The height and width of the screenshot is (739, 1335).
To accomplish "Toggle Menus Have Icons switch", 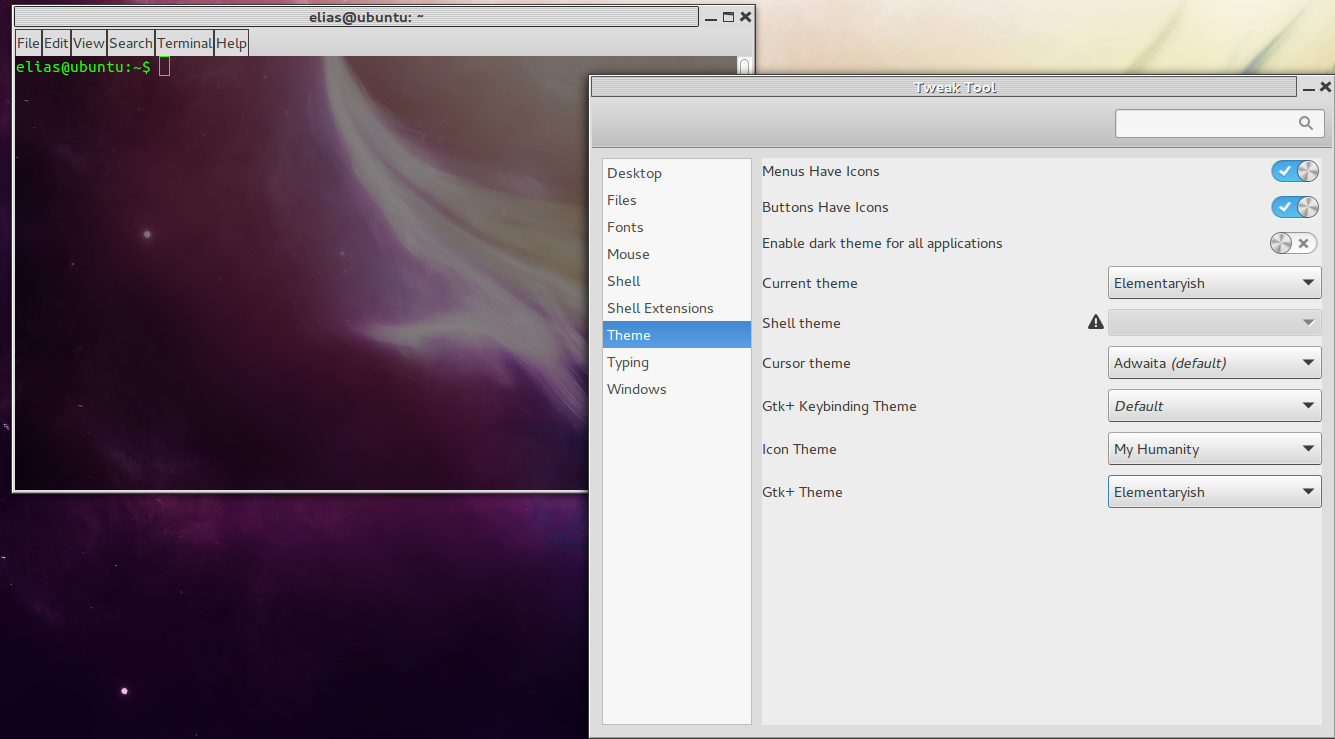I will (x=1294, y=171).
